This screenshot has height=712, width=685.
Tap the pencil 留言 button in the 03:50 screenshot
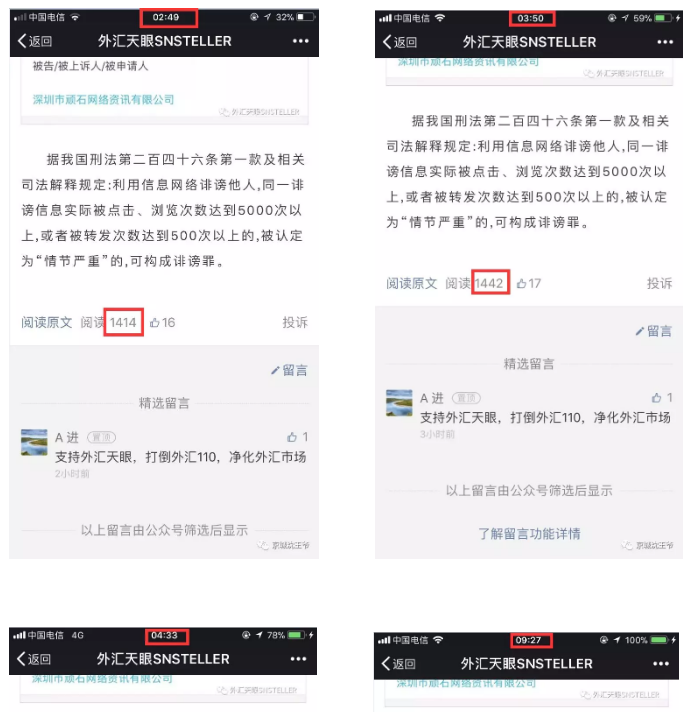pos(654,331)
